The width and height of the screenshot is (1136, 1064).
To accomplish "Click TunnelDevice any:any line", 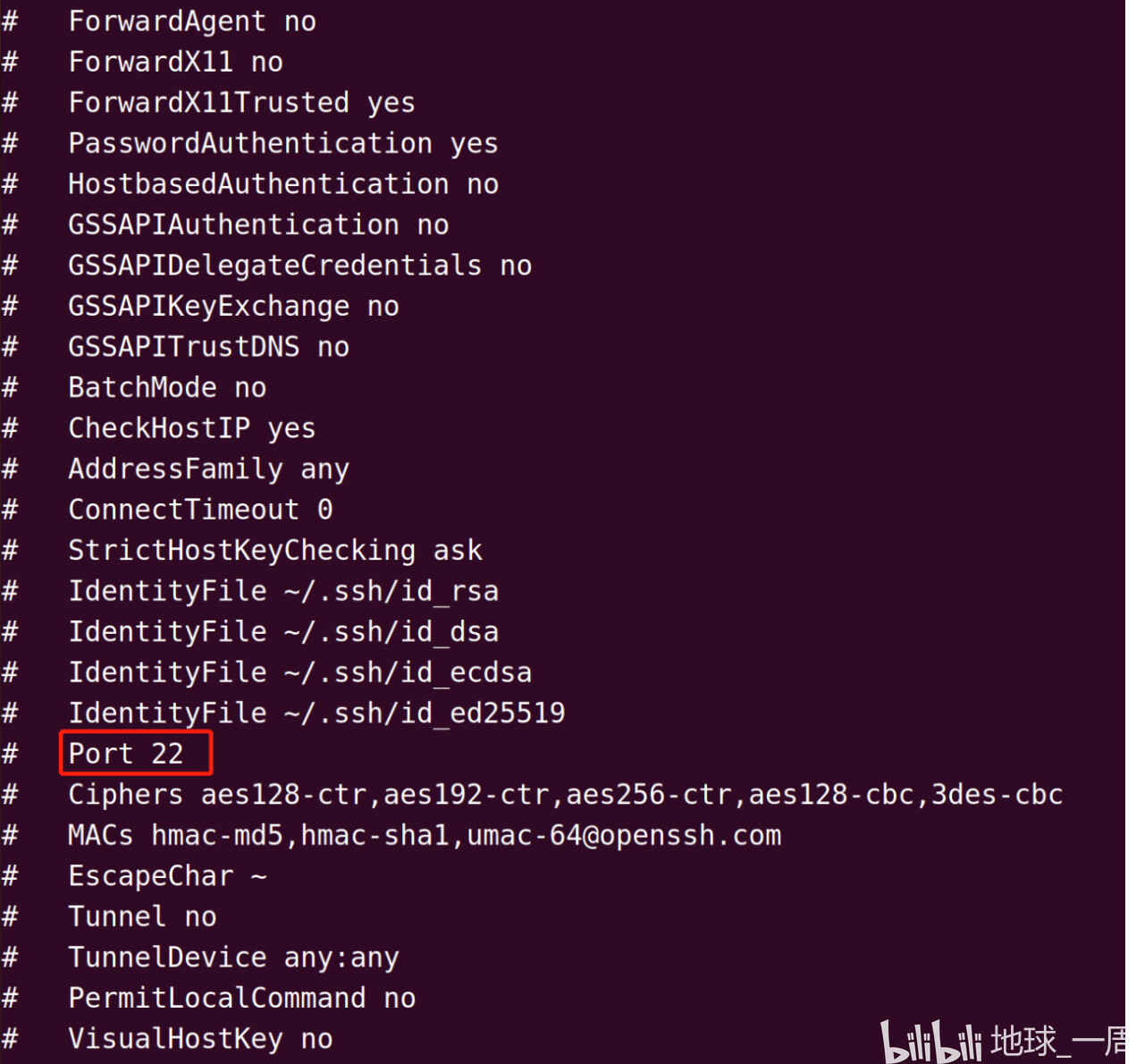I will coord(233,958).
